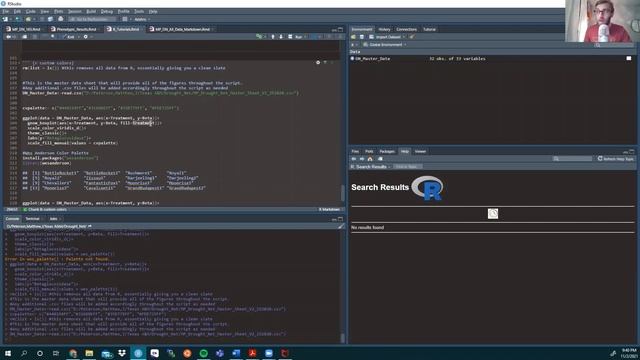Image resolution: width=640 pixels, height=360 pixels.
Task: Open the Search Results topic dropdown
Action: (371, 167)
